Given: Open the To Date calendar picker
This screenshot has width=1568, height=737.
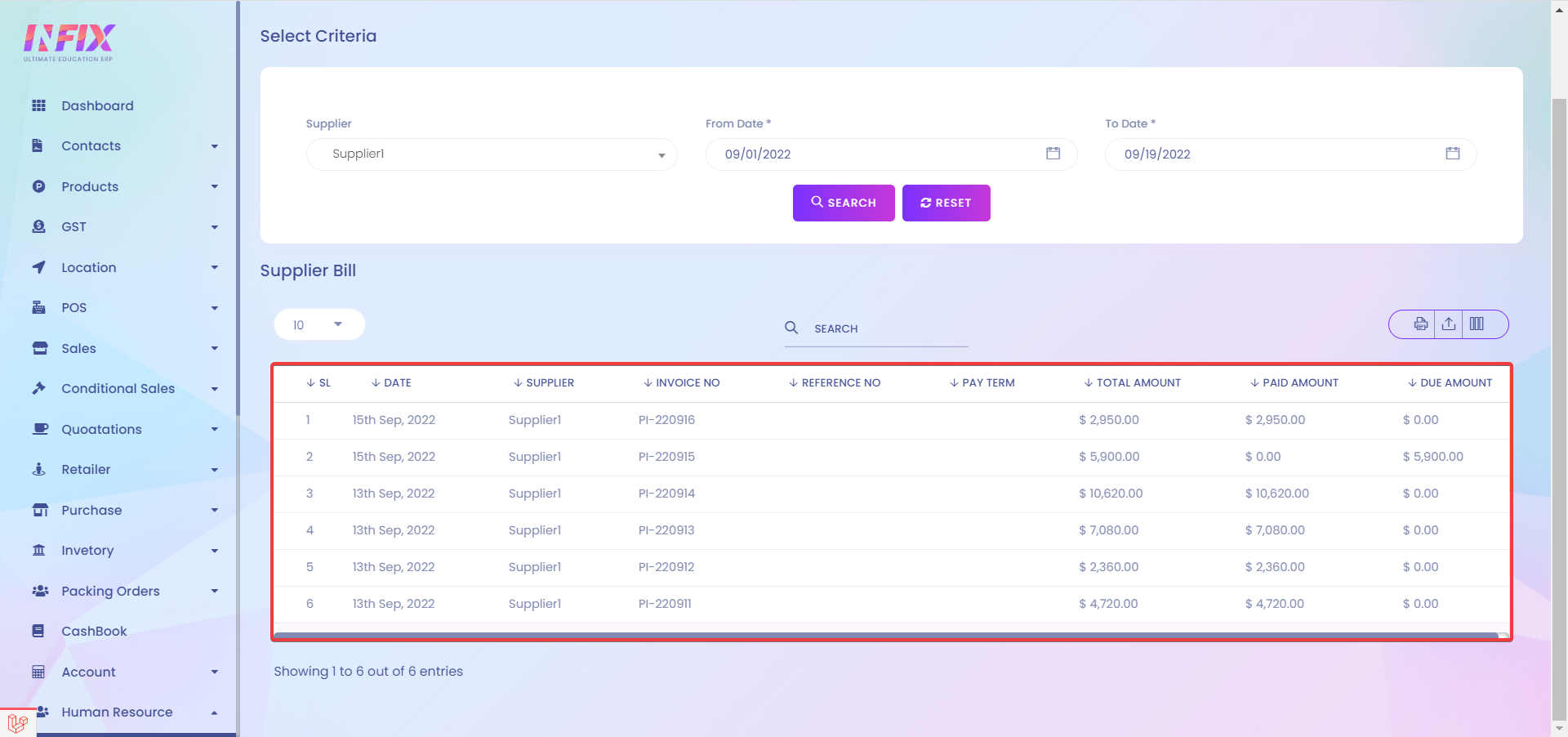Looking at the screenshot, I should 1453,154.
